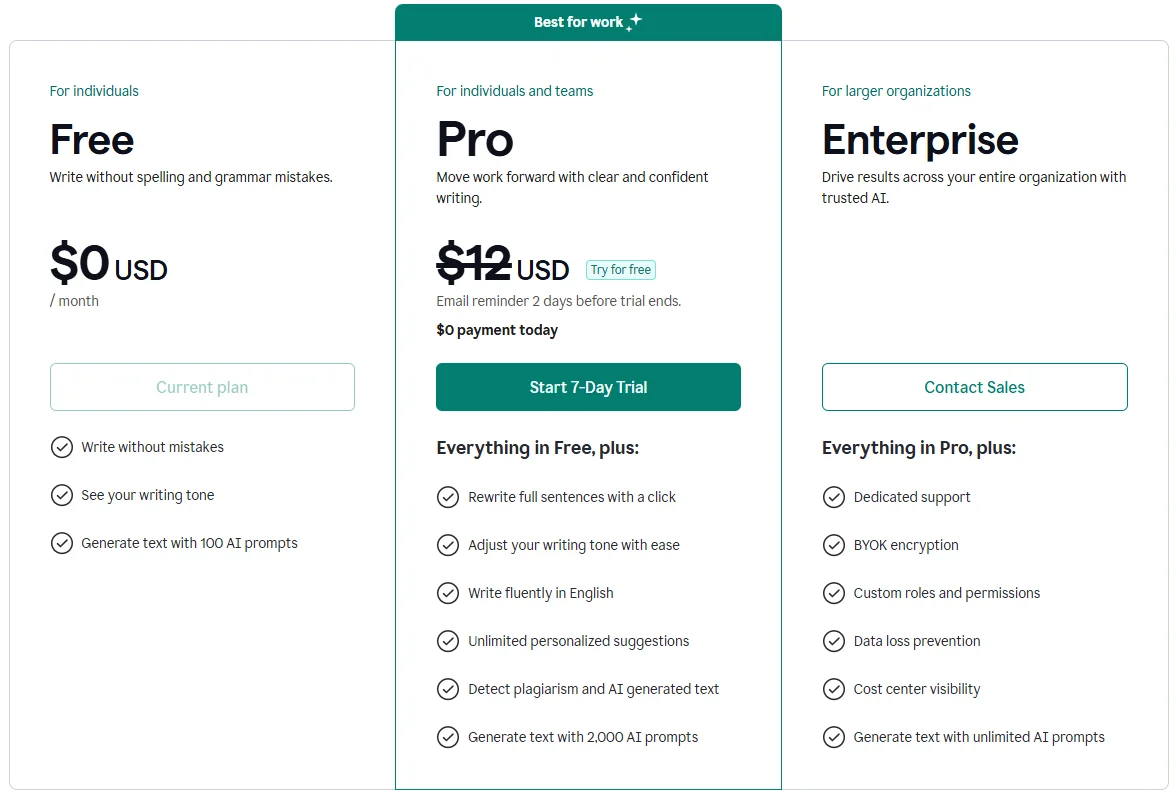Viewport: 1176px width, 793px height.
Task: Click the checkmark icon next to 'Unlimited personalized suggestions'
Action: [448, 641]
